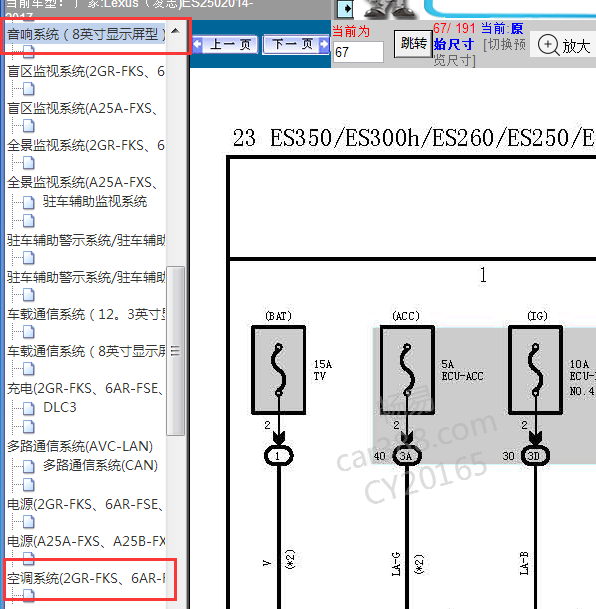Click page icon beside 驻车辅助监视系统
596x609 pixels.
pos(28,202)
